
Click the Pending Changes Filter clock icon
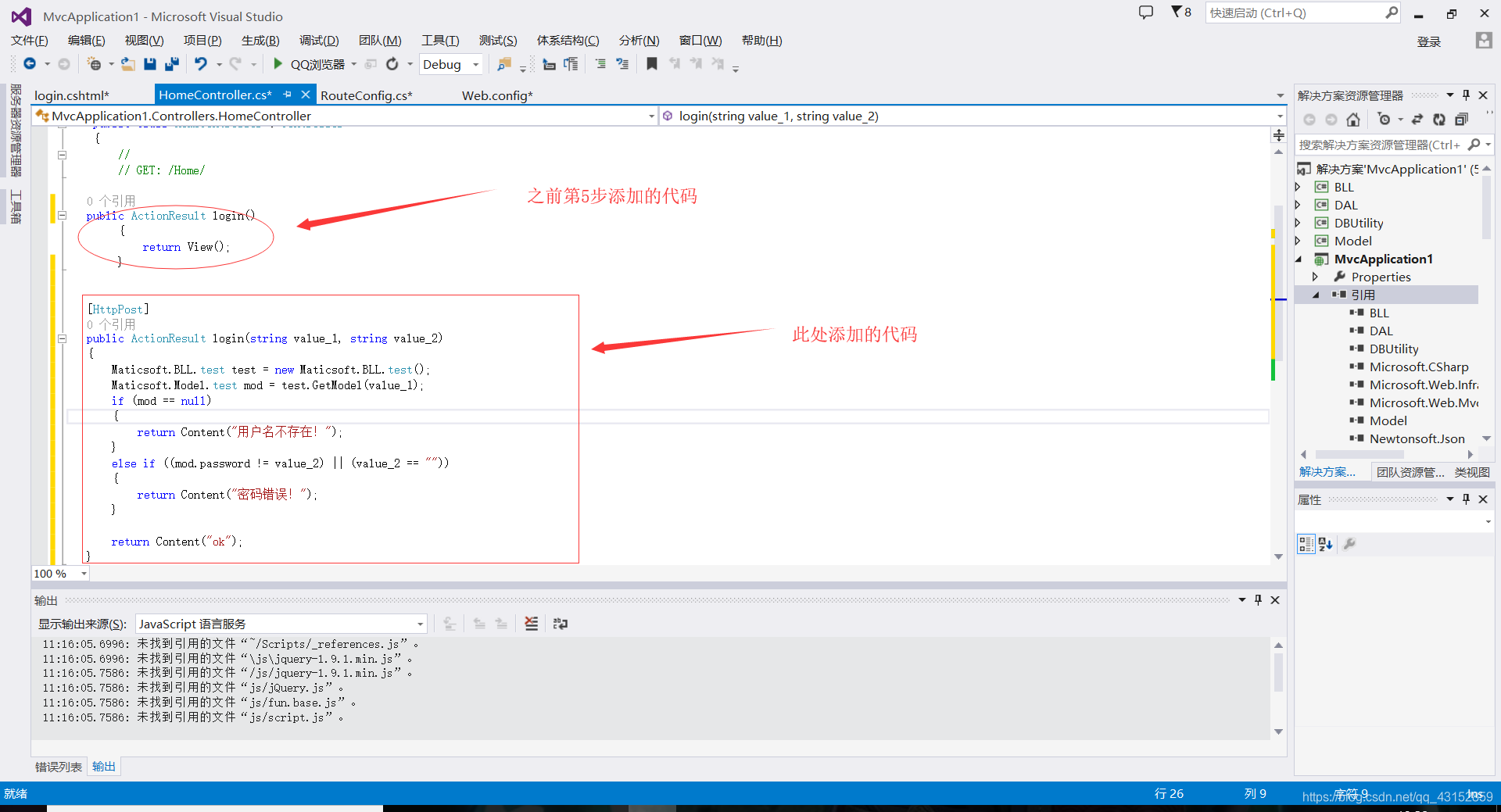coord(1385,120)
